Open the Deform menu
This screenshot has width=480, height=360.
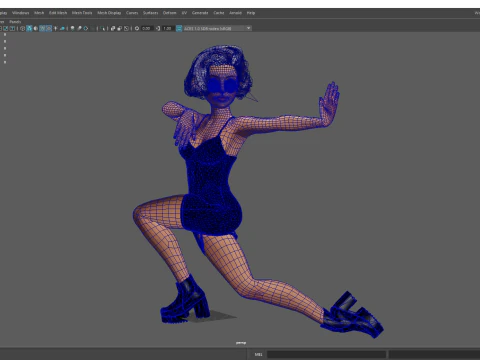[x=169, y=13]
